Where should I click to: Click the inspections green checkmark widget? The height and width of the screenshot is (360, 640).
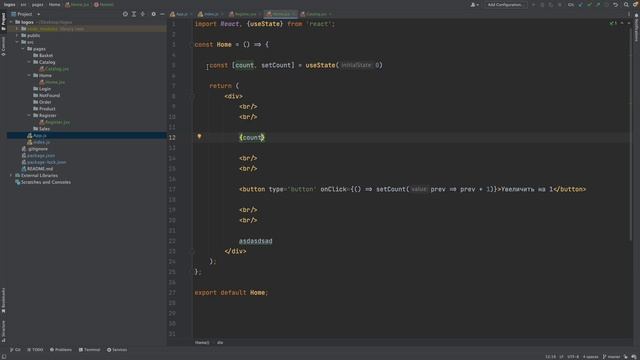[x=613, y=23]
